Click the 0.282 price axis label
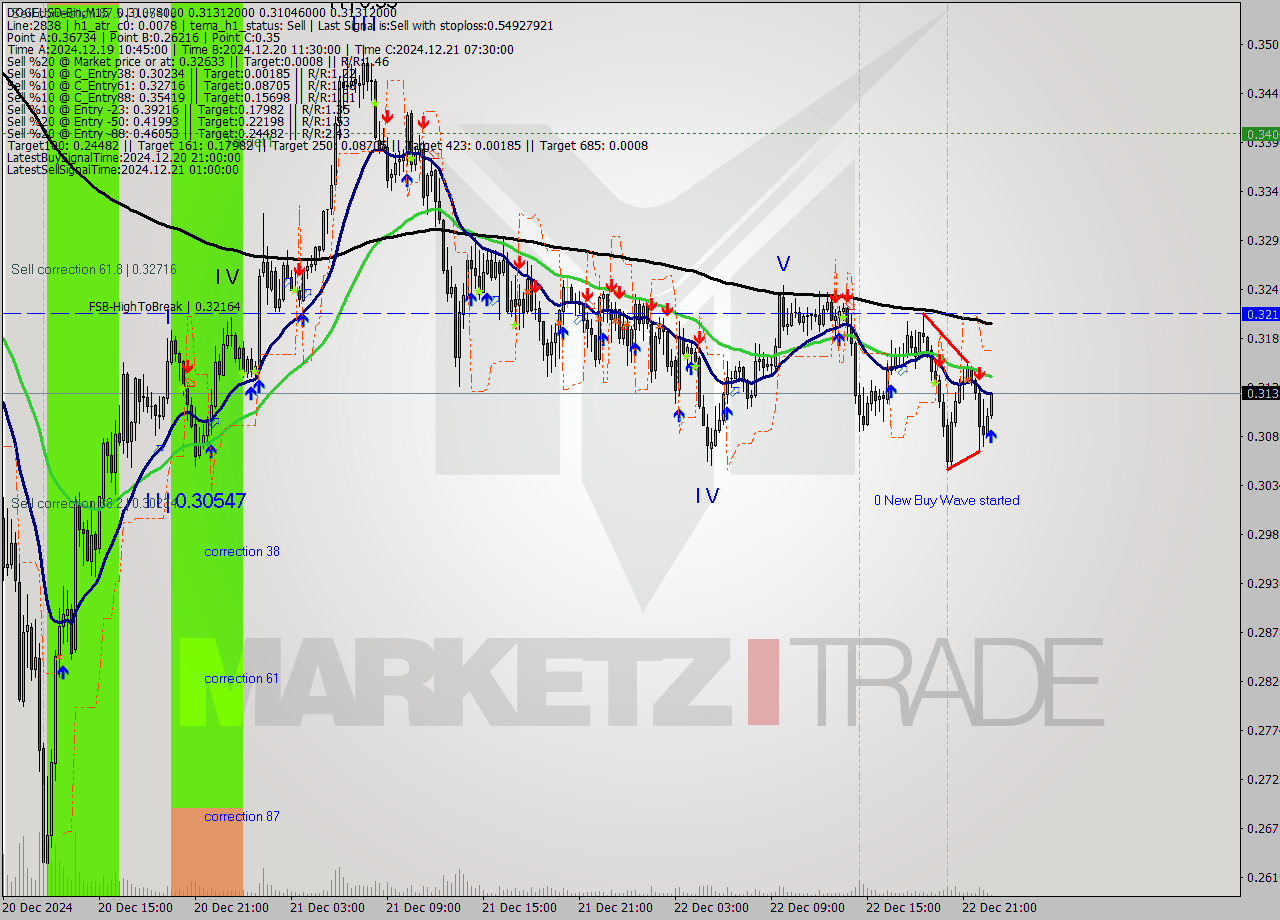The height and width of the screenshot is (920, 1280). click(1262, 681)
